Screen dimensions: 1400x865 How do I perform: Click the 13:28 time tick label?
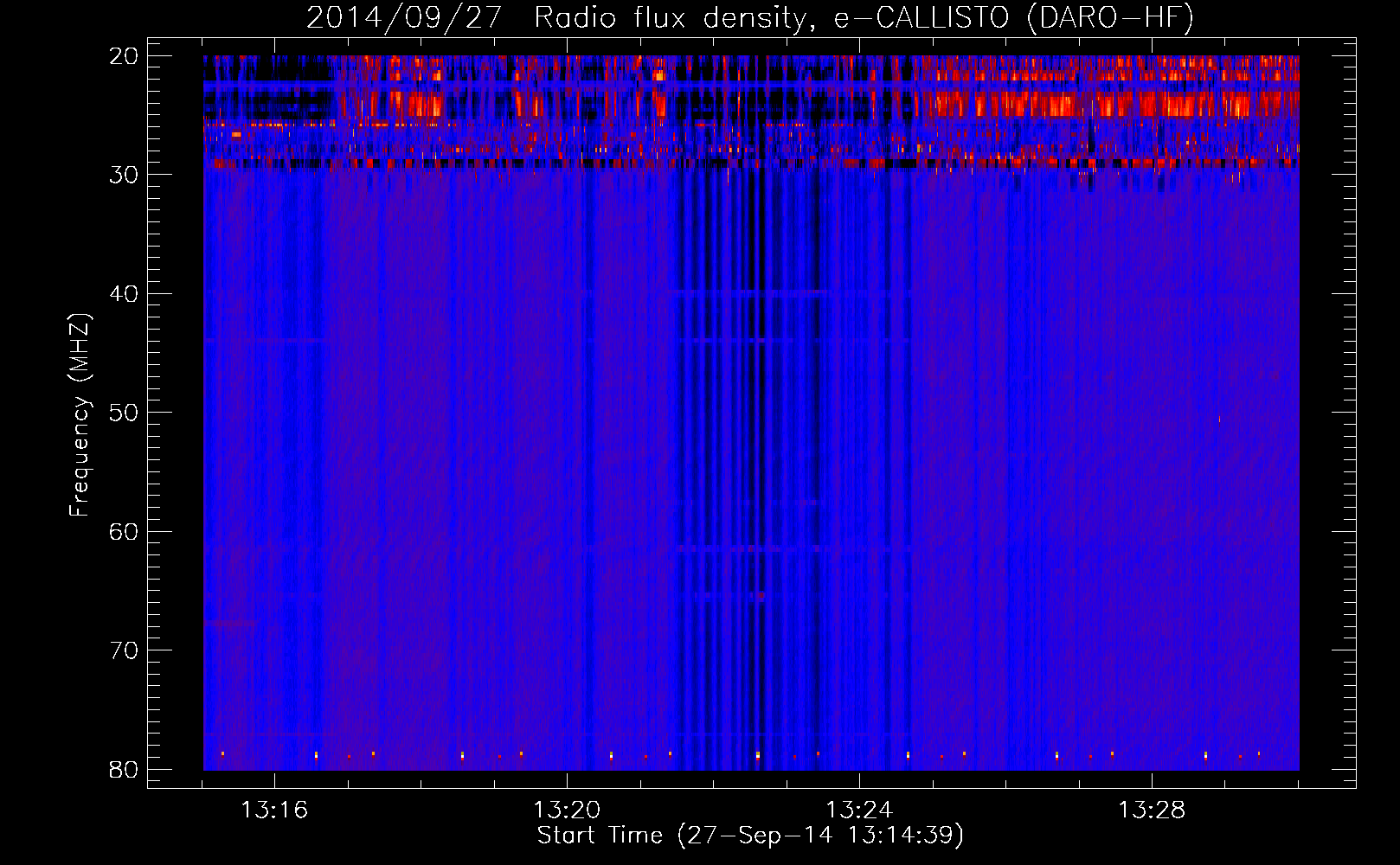(x=1152, y=810)
